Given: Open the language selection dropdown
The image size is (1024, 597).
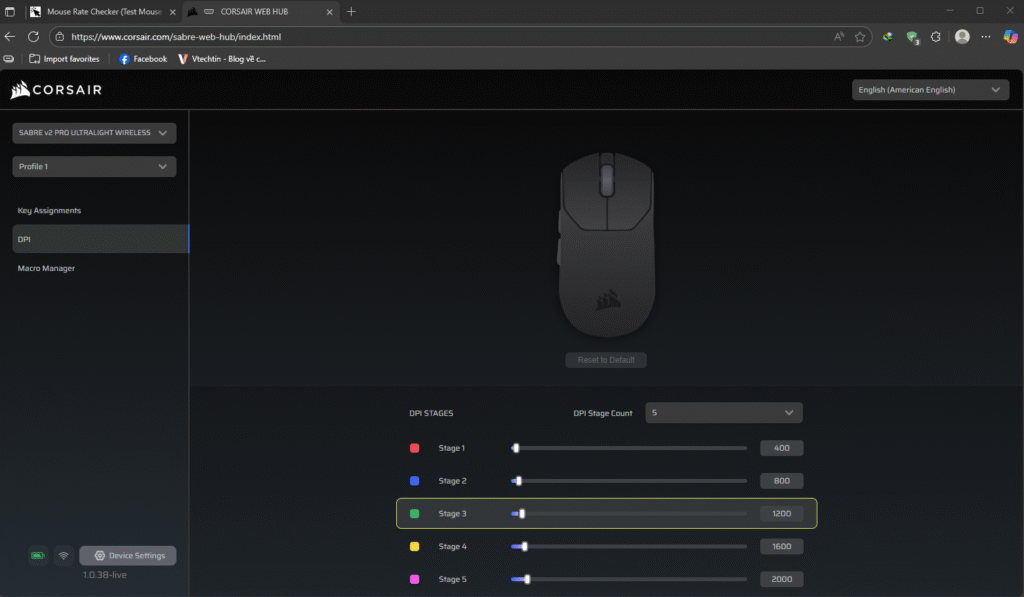Looking at the screenshot, I should pos(929,90).
